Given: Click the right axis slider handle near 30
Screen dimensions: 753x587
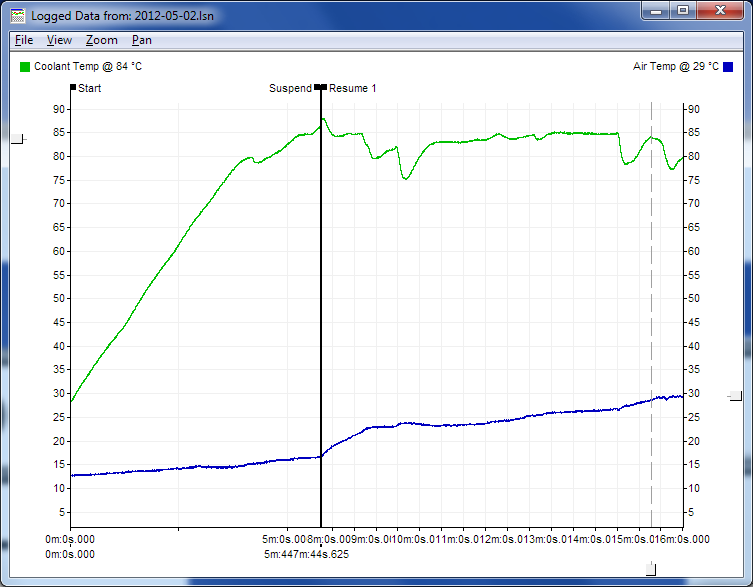Looking at the screenshot, I should 735,396.
